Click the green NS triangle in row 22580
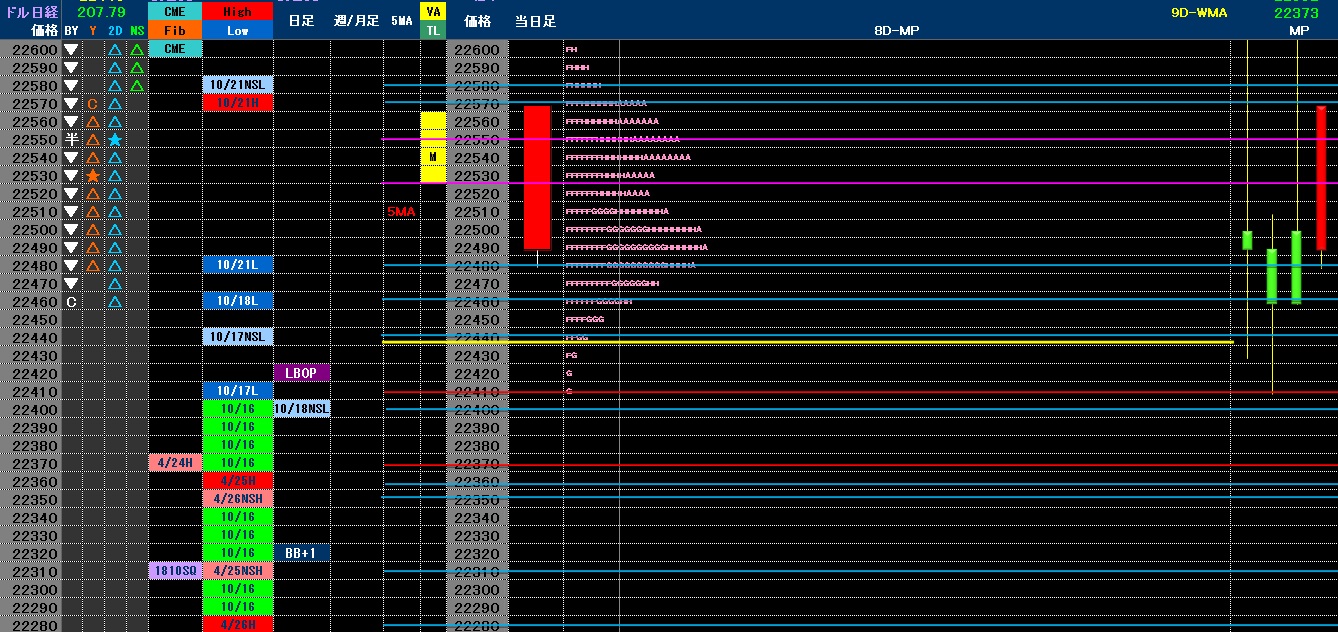 pyautogui.click(x=137, y=86)
